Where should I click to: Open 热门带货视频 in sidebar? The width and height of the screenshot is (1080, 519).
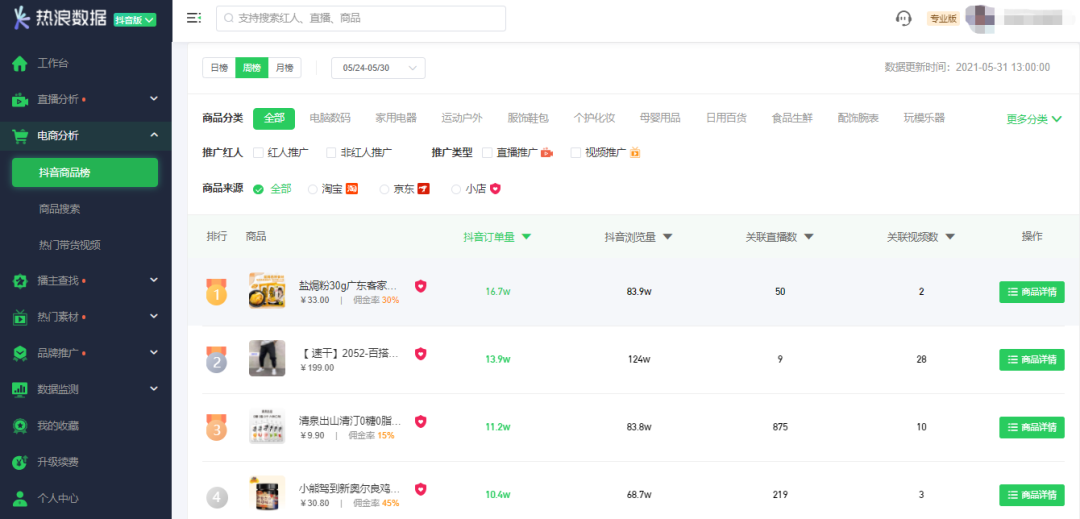(70, 245)
